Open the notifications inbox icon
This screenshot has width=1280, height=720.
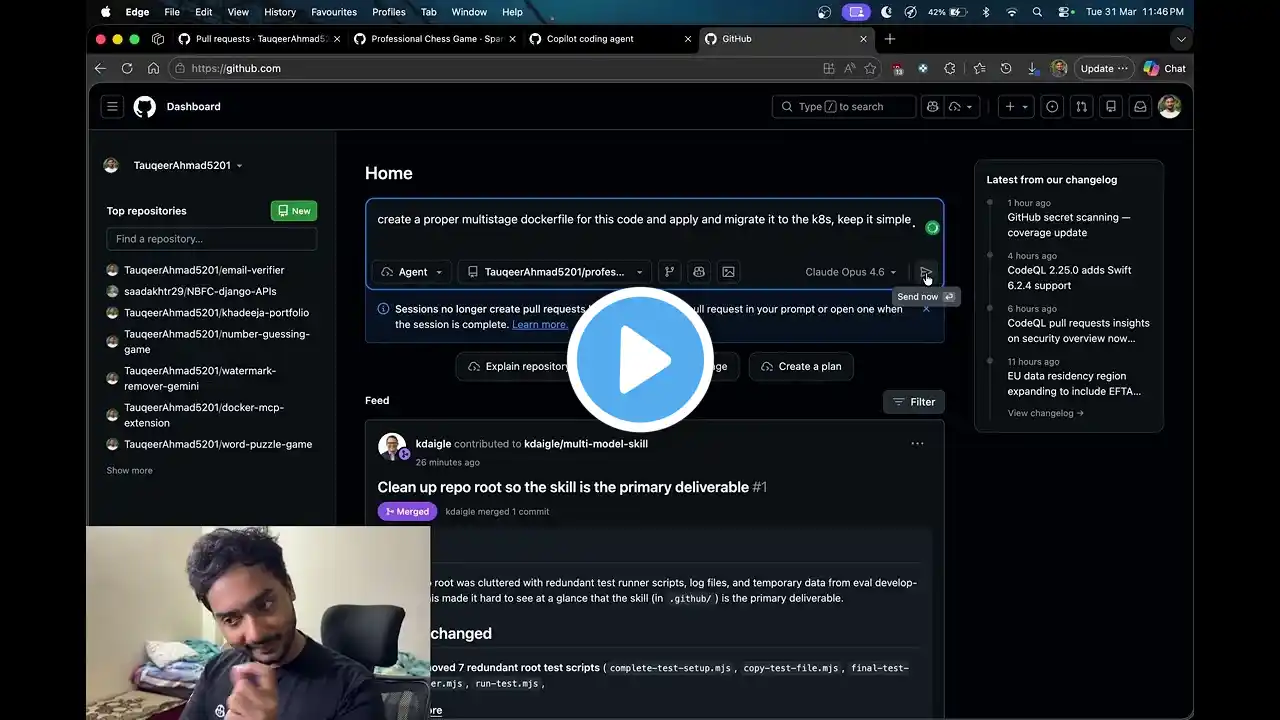click(1139, 106)
